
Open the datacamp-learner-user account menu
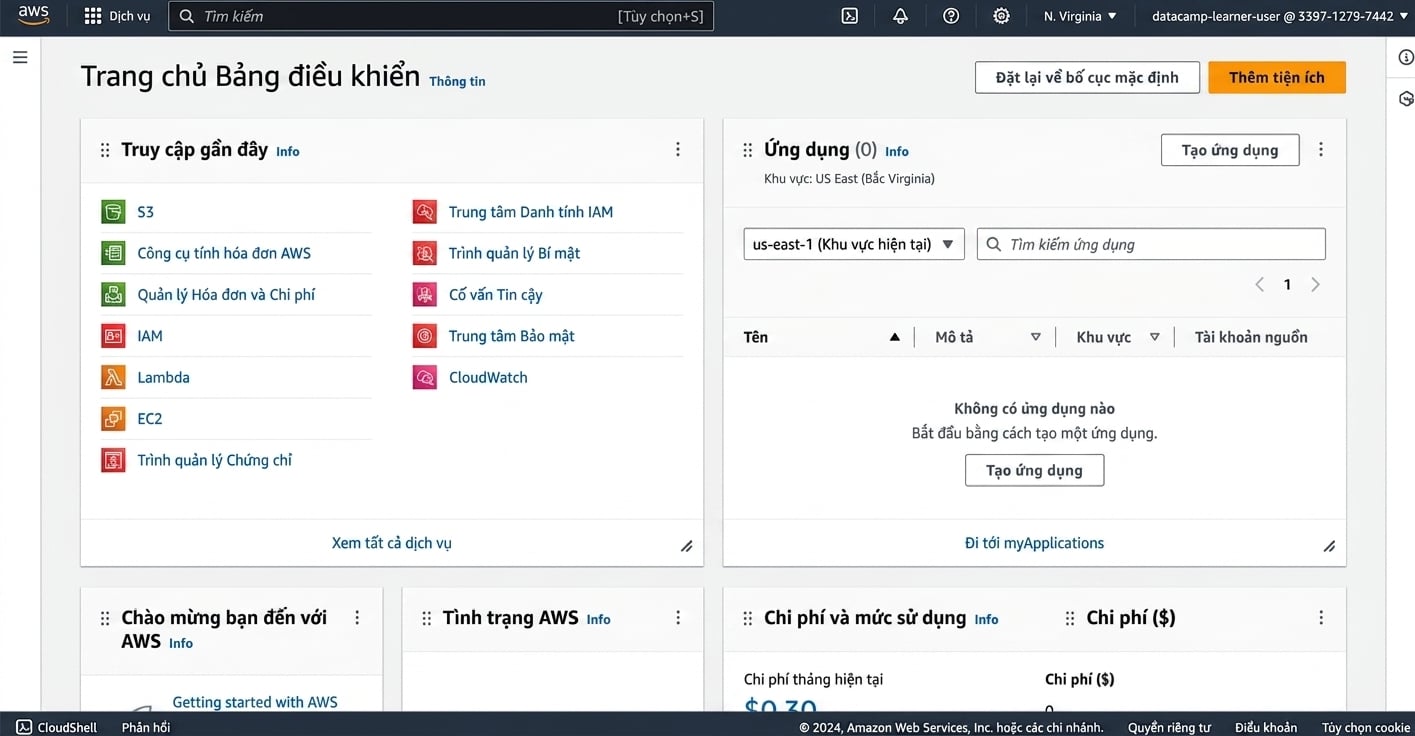pos(1278,16)
